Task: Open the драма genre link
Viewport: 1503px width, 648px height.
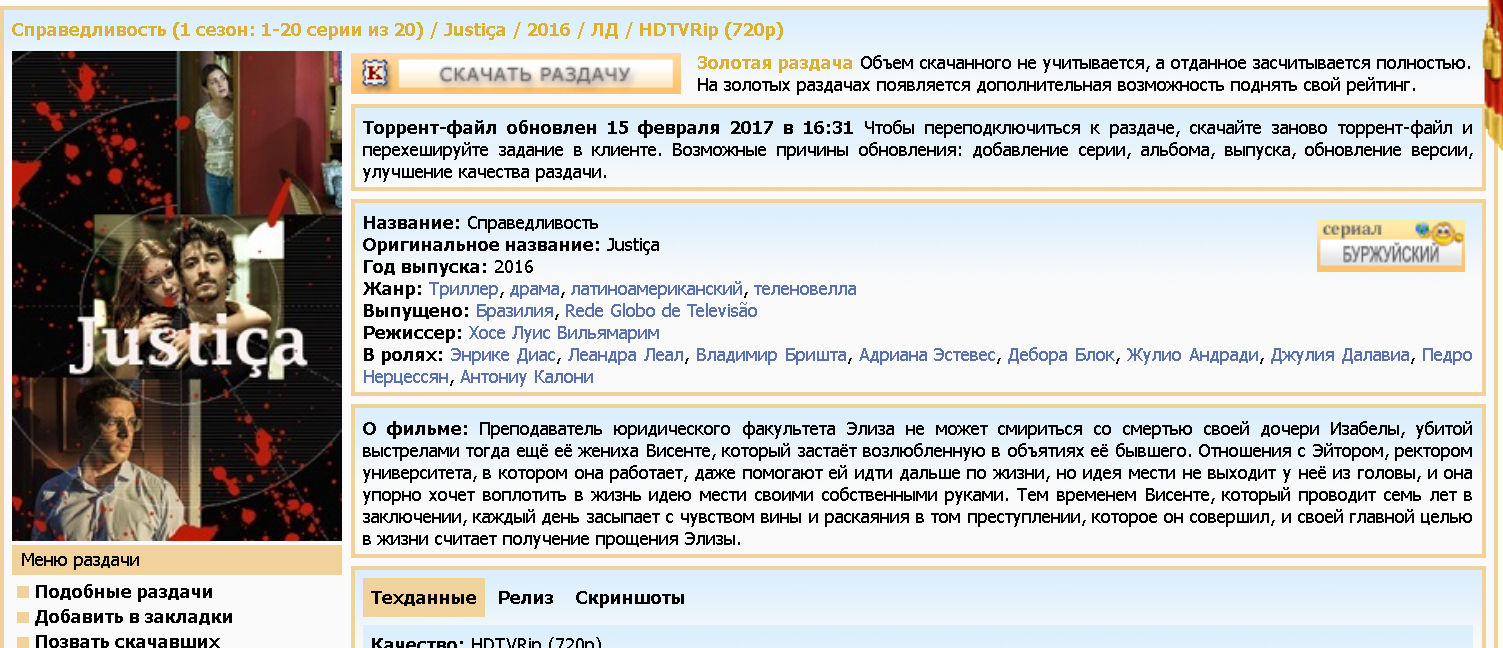Action: click(x=535, y=289)
